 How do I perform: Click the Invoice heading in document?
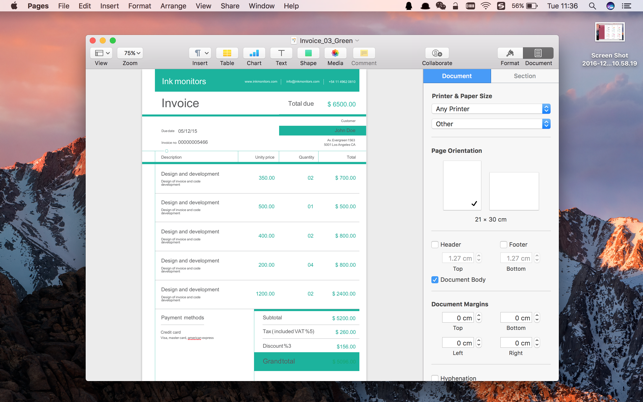tap(180, 103)
